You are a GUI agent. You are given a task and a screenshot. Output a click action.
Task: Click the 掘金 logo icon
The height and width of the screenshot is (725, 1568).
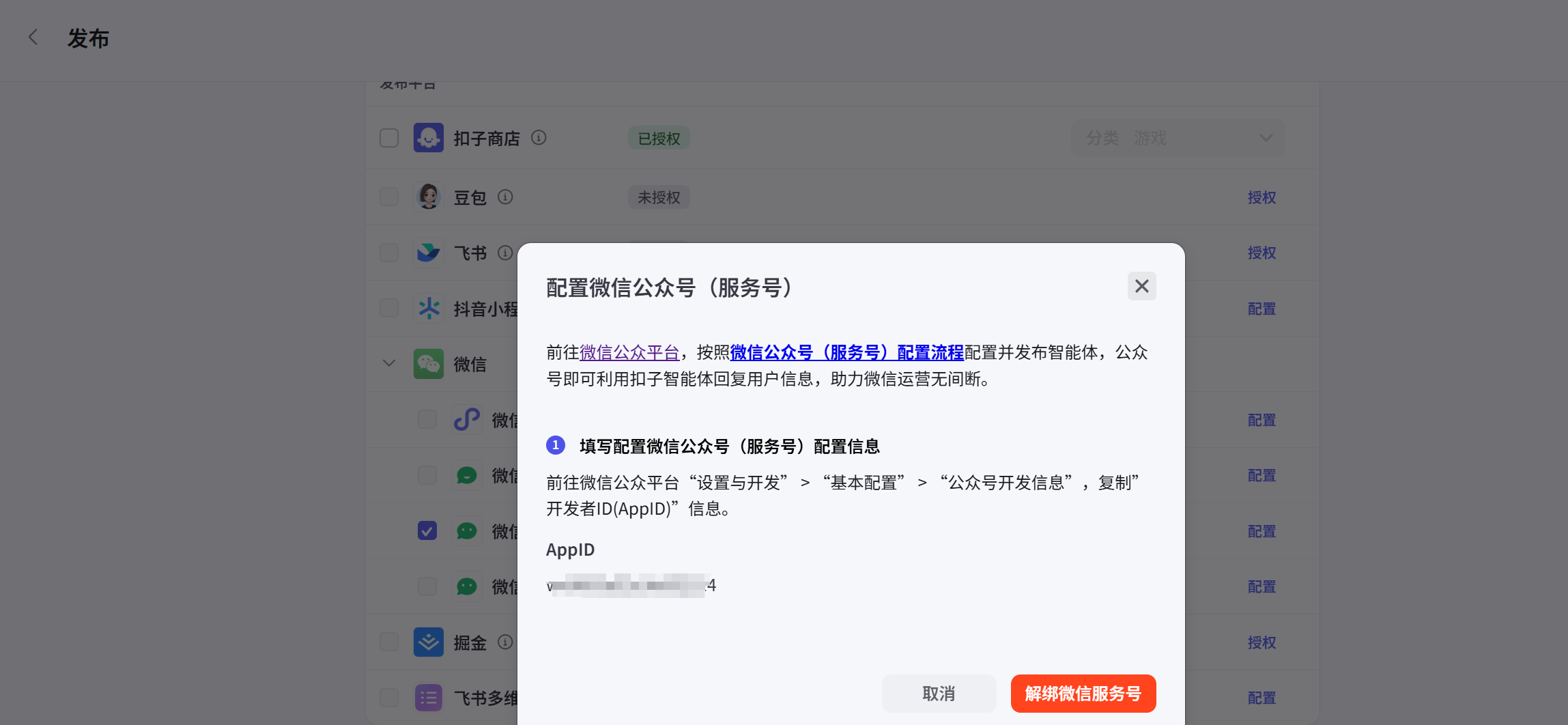click(x=429, y=642)
